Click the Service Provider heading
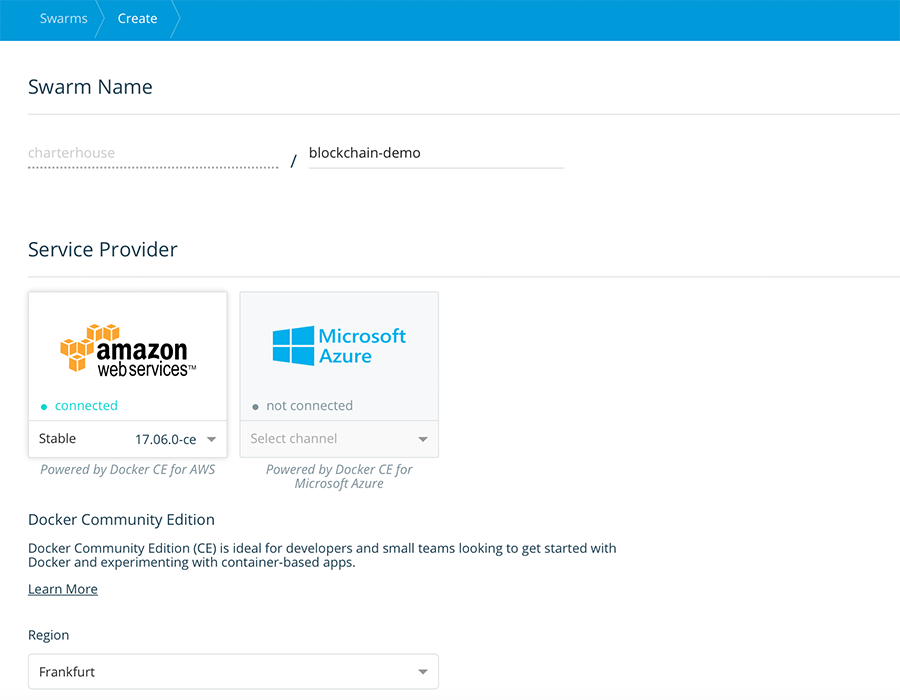 pos(103,250)
